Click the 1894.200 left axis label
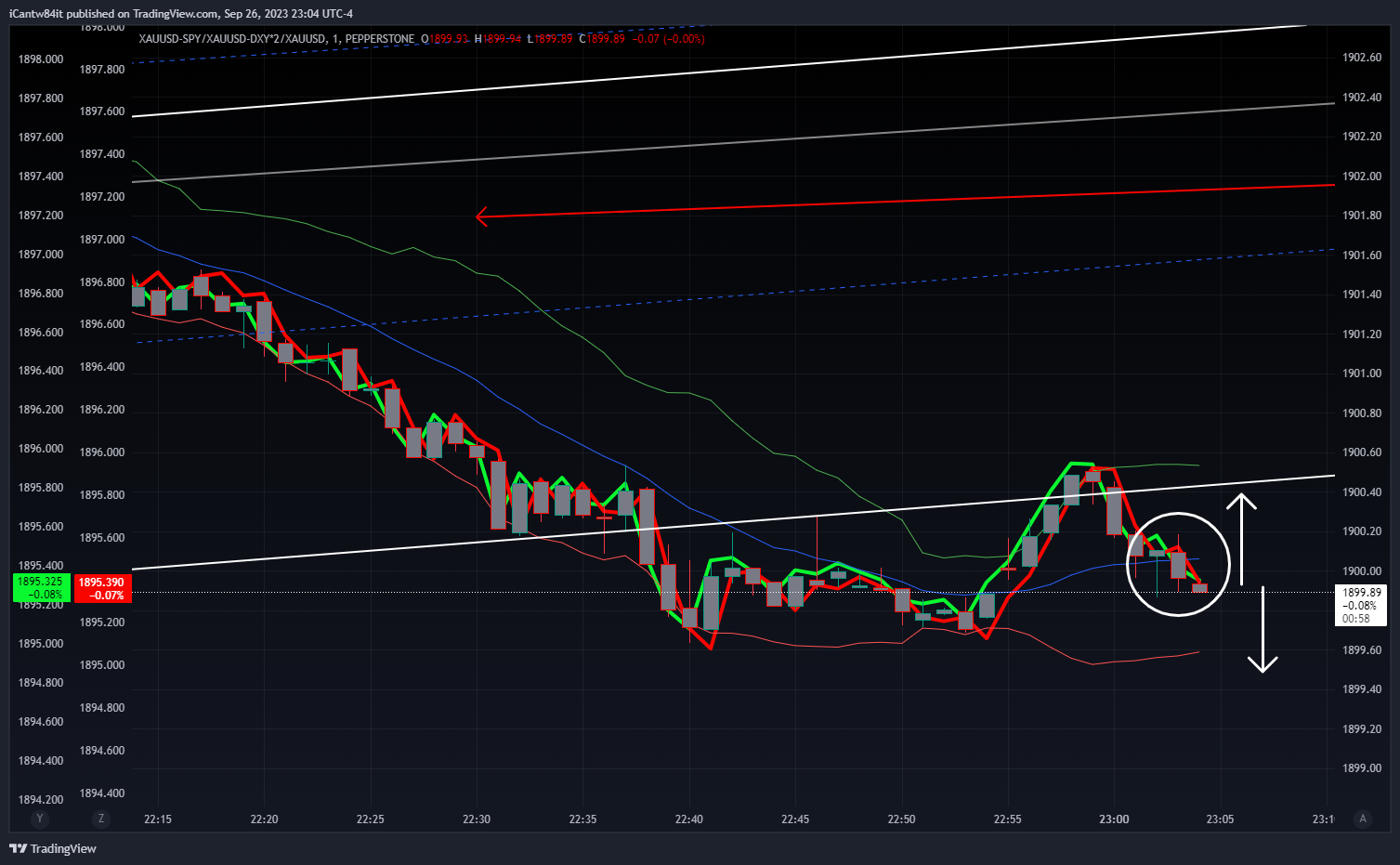The height and width of the screenshot is (865, 1400). coord(41,800)
